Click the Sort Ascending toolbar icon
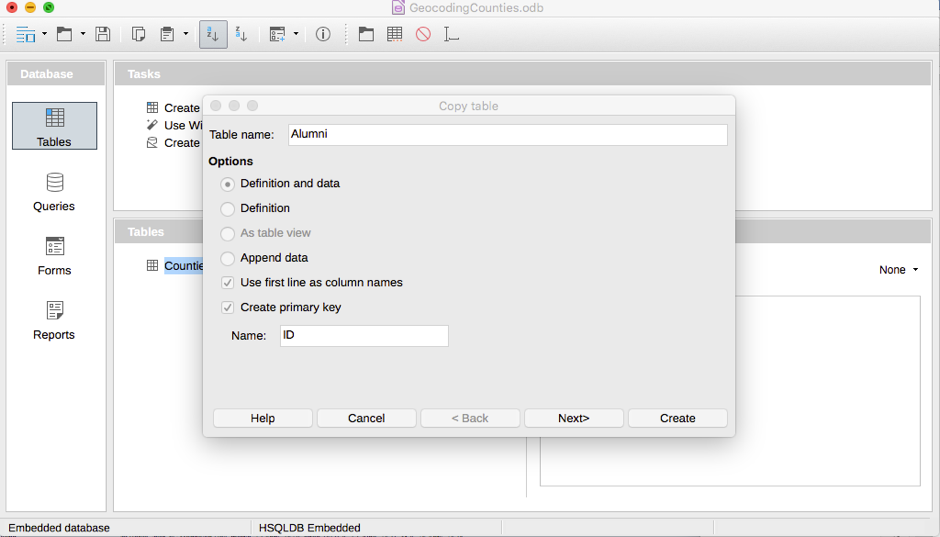 212,34
